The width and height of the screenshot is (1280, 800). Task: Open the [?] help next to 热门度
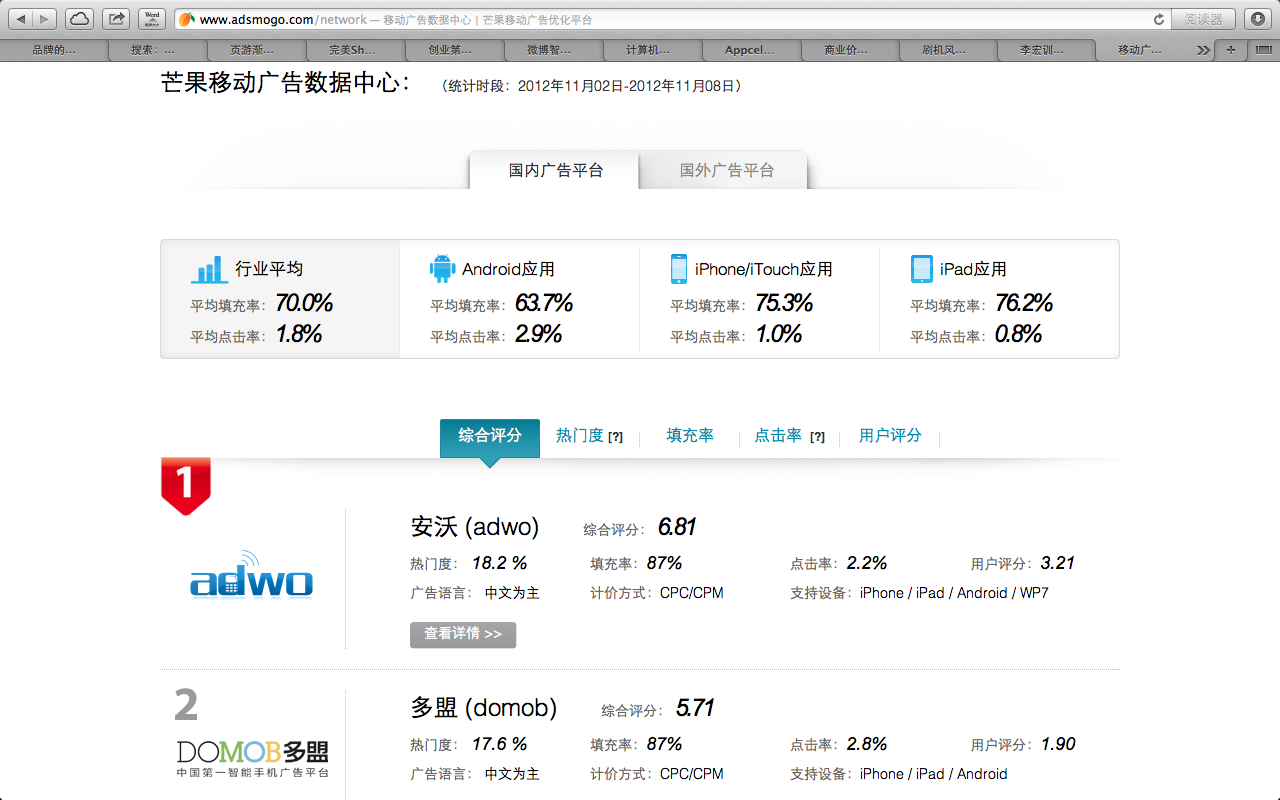(x=616, y=437)
